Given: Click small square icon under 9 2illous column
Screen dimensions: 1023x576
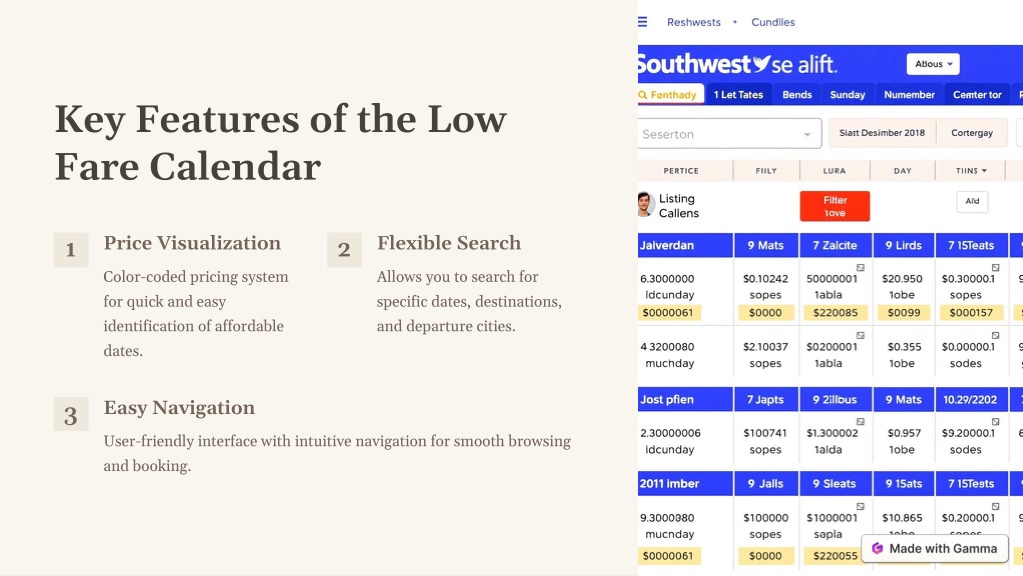Looking at the screenshot, I should pyautogui.click(x=861, y=422).
